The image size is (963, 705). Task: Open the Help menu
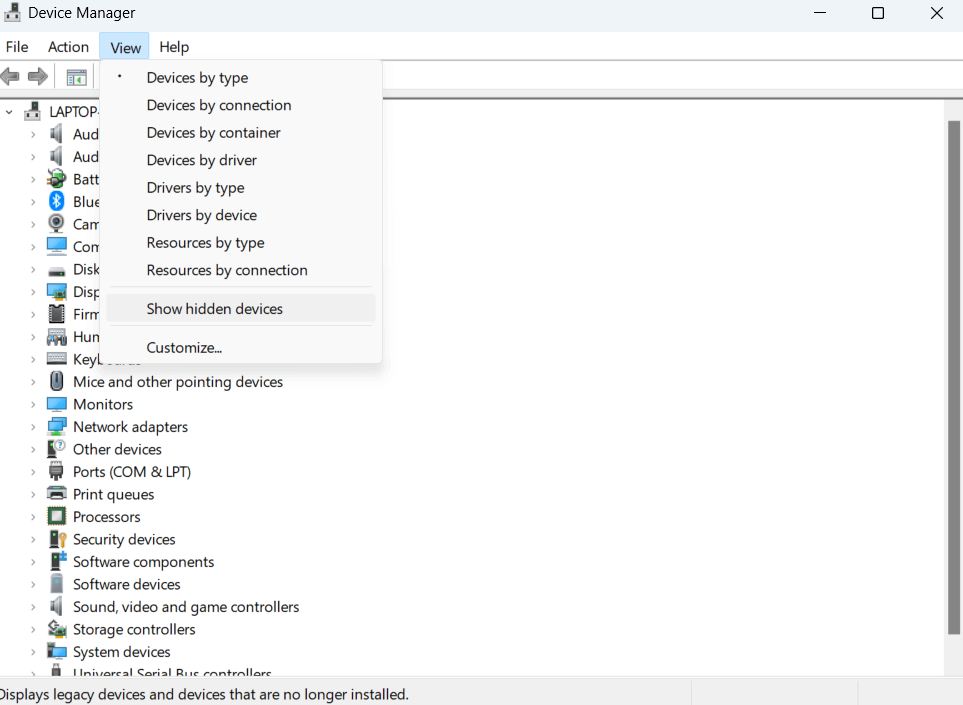174,47
